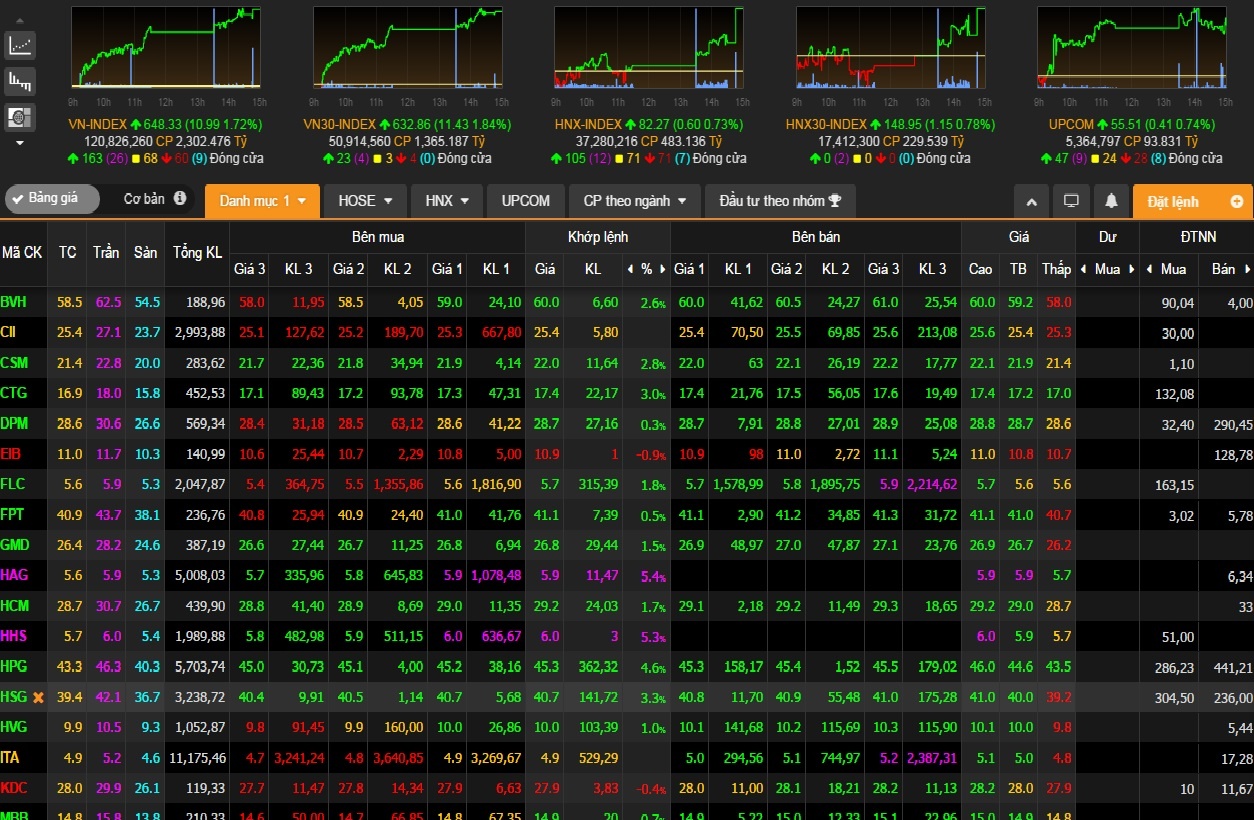The width and height of the screenshot is (1254, 820).
Task: Open the Đầu tư theo nhóm tab
Action: tap(779, 201)
